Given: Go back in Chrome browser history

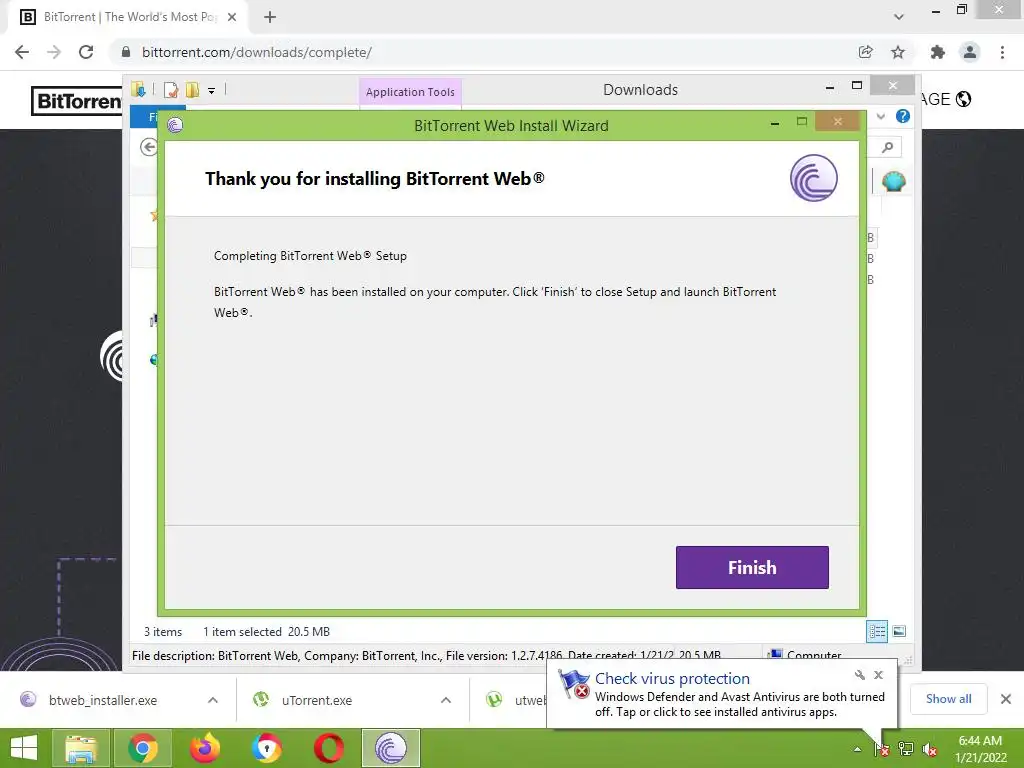Looking at the screenshot, I should [22, 52].
